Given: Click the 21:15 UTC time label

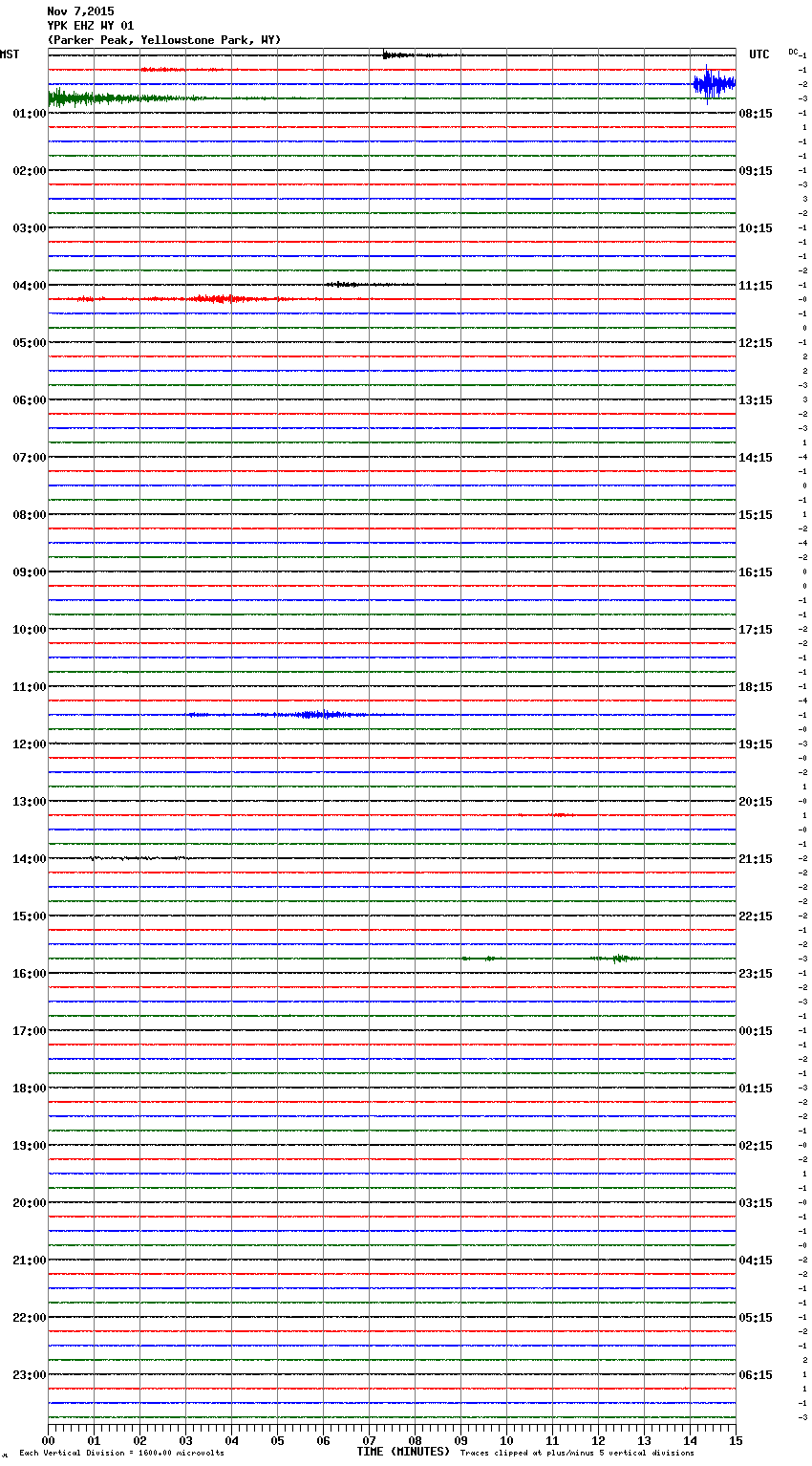Looking at the screenshot, I should point(756,858).
